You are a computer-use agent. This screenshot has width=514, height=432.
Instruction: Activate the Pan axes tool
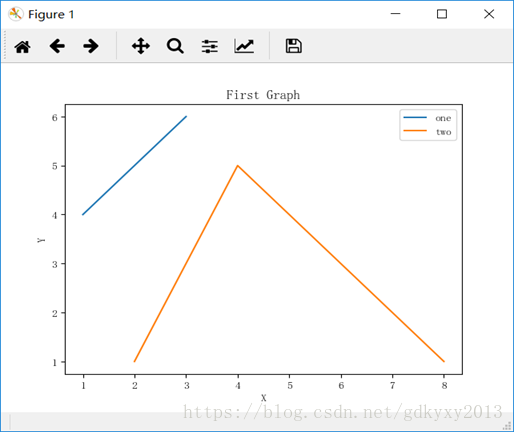click(141, 46)
